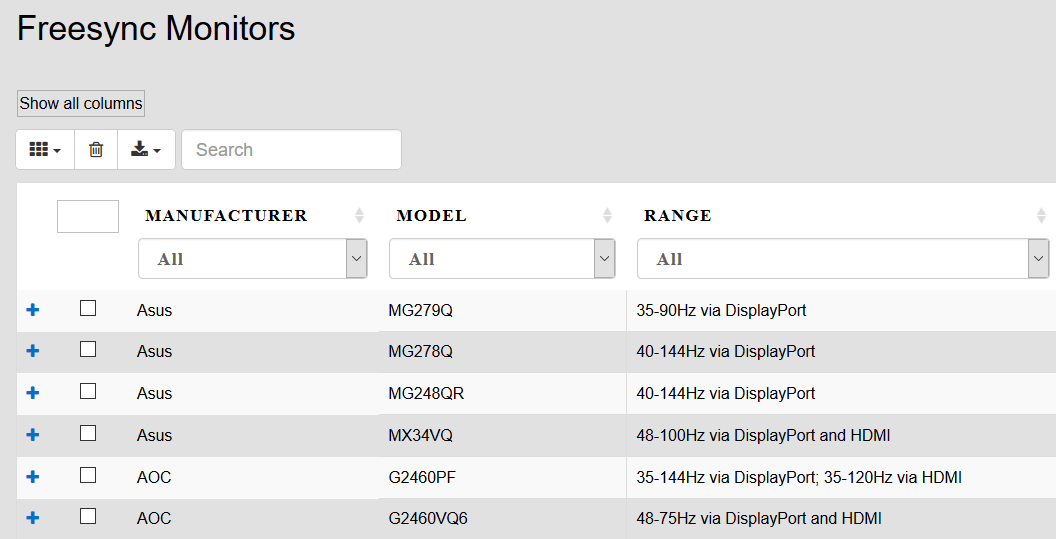Sort by Range column arrows

point(1041,216)
